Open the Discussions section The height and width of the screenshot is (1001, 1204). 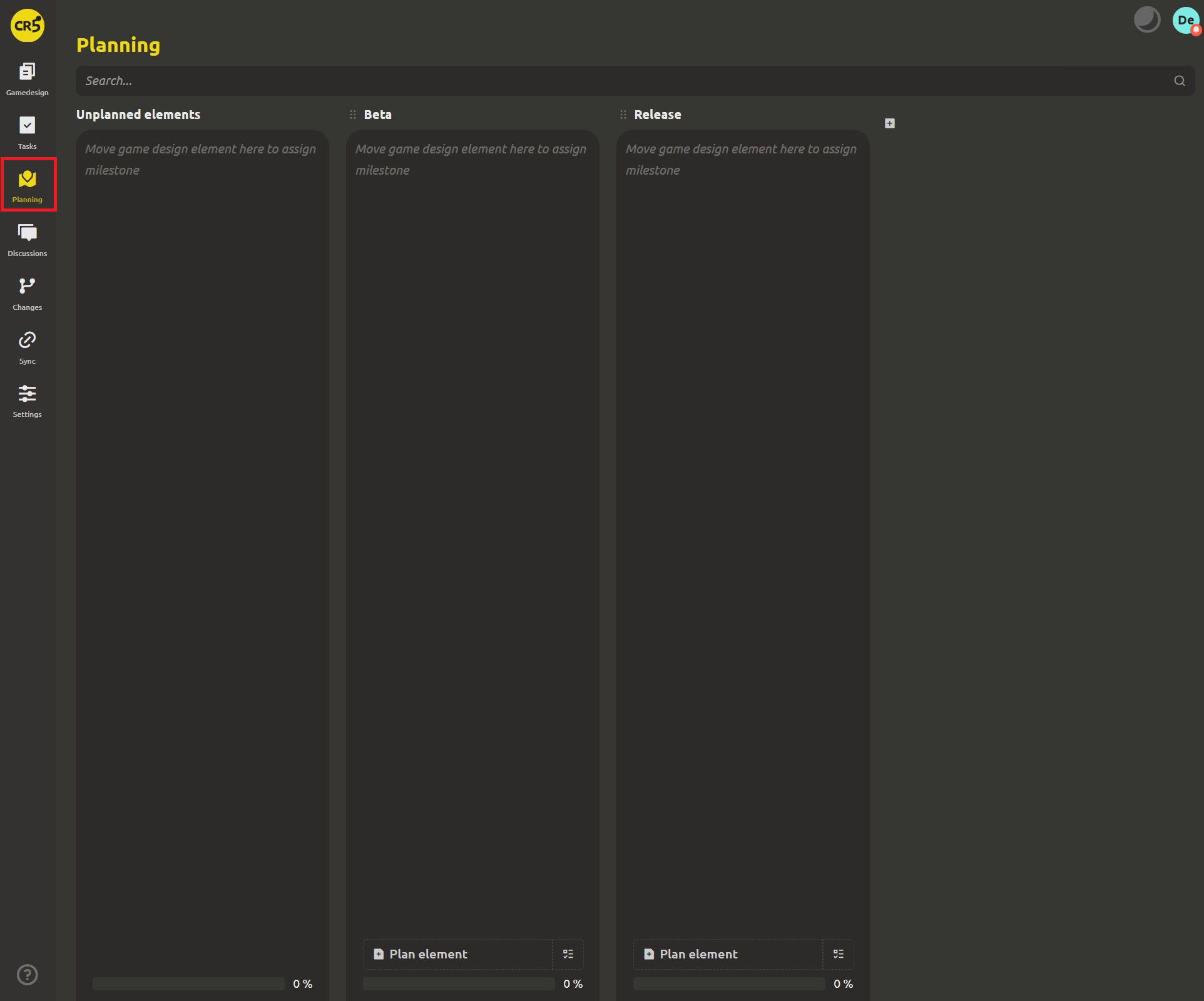pos(28,240)
